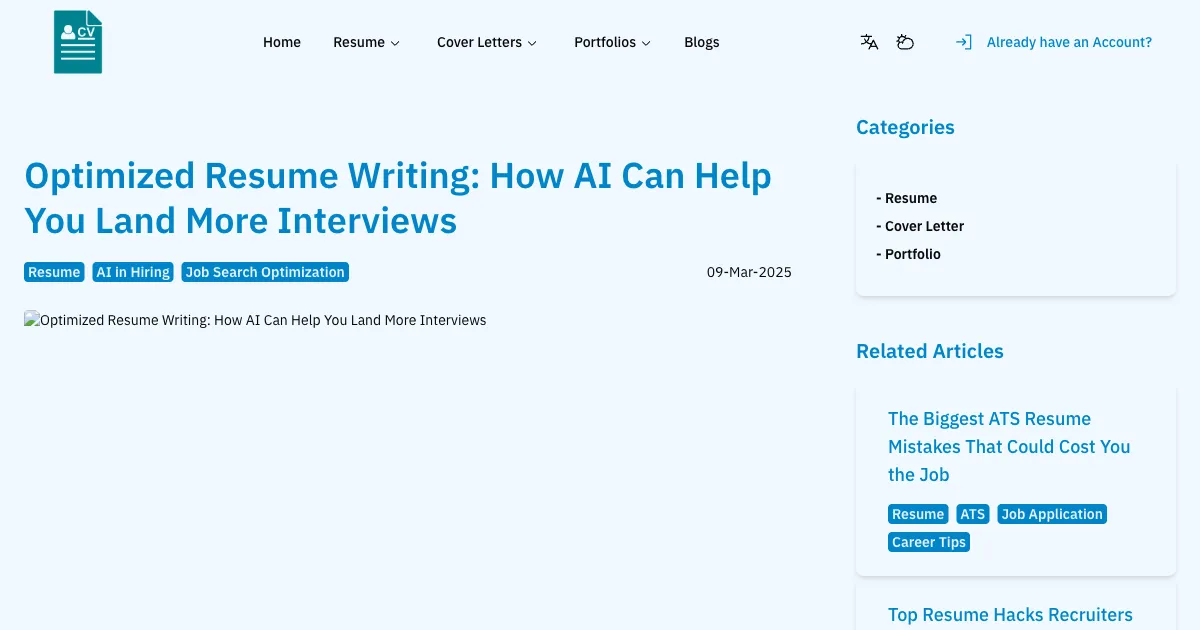1200x630 pixels.
Task: Open the Top Resume Hacks article
Action: coord(1010,614)
